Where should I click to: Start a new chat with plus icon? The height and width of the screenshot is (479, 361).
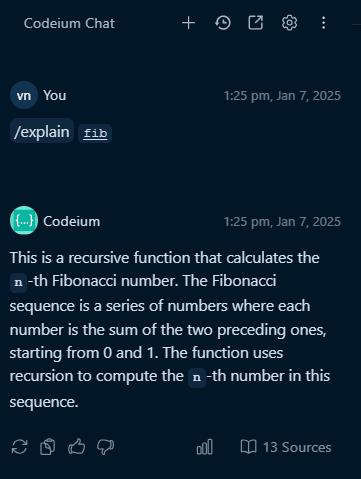click(188, 23)
